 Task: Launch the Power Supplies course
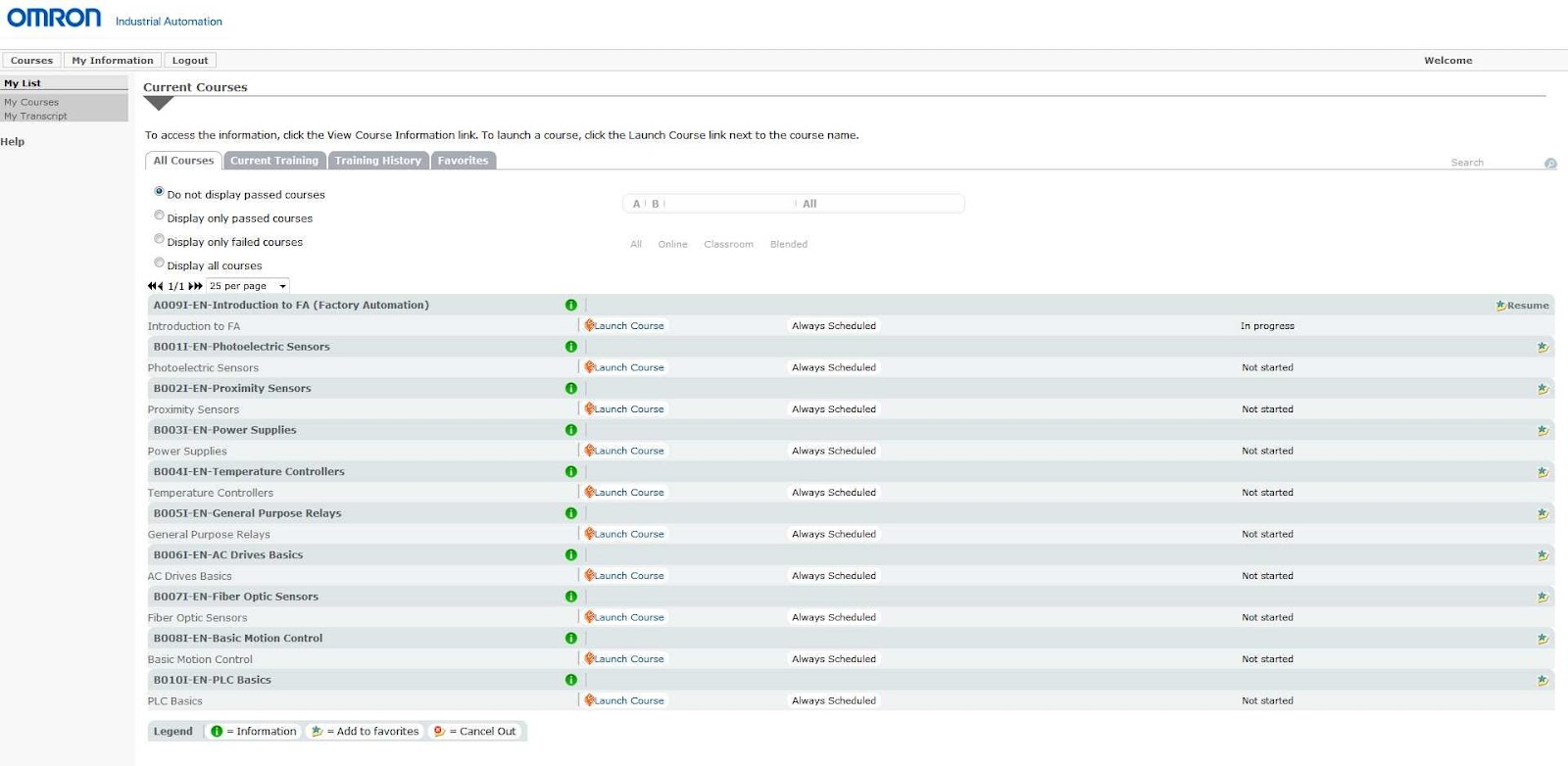(625, 451)
